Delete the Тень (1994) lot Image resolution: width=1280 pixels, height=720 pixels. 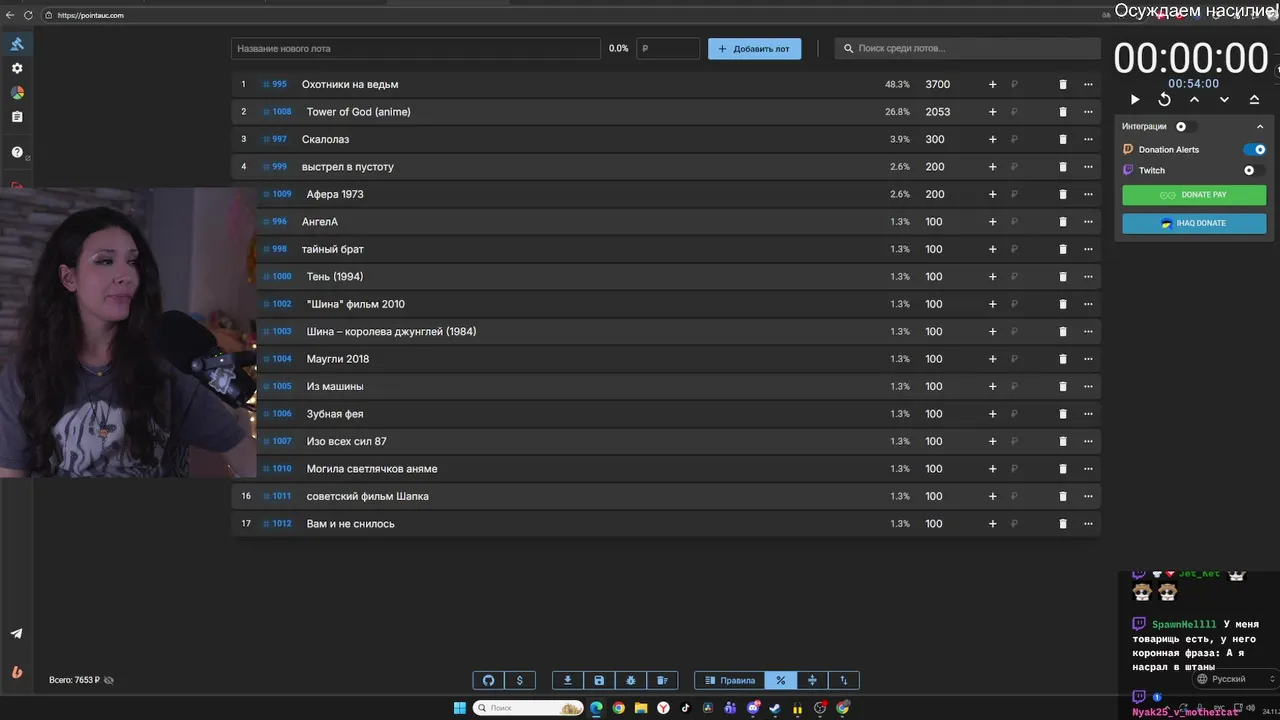tap(1063, 277)
